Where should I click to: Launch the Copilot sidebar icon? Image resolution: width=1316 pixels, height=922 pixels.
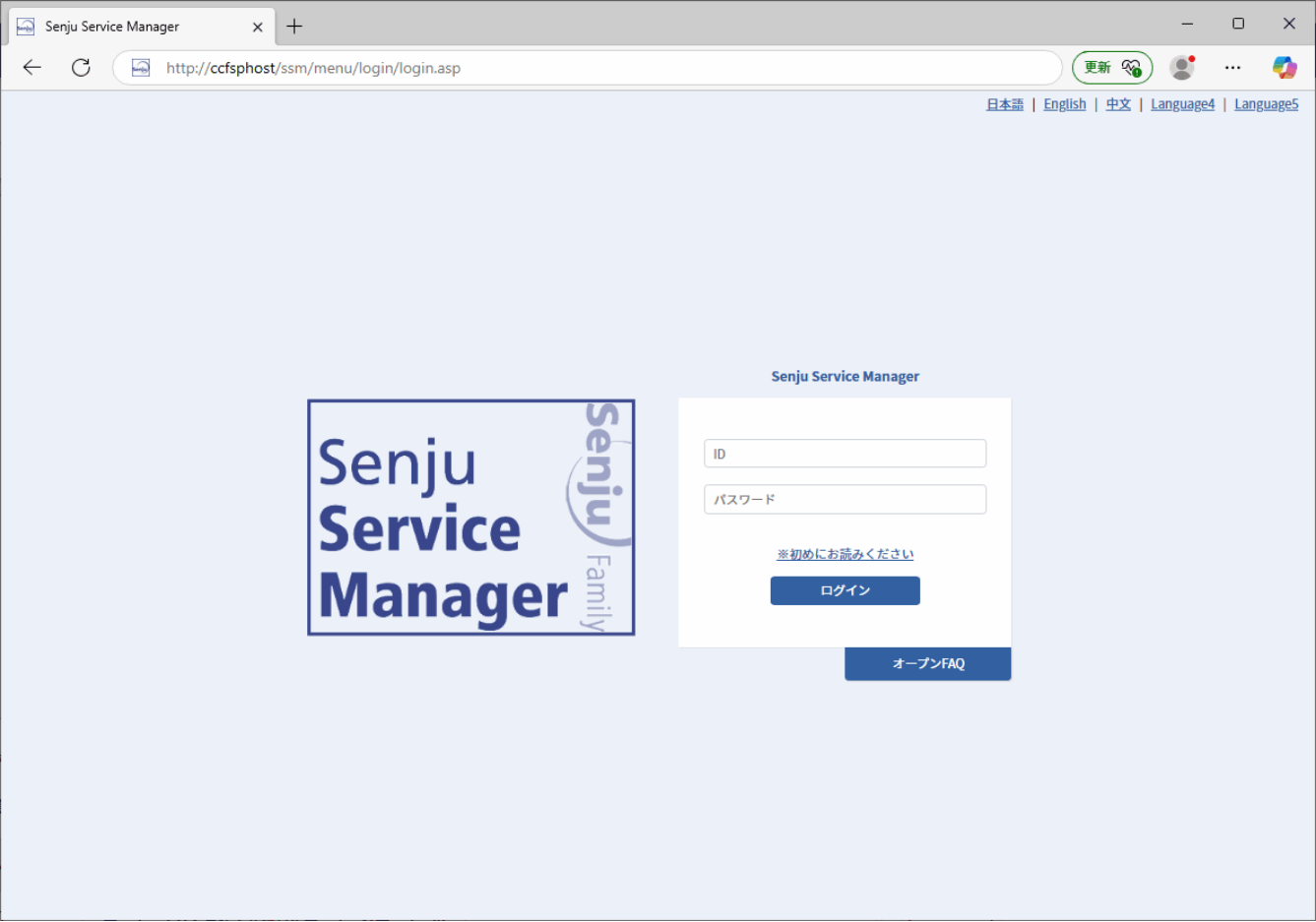tap(1284, 68)
